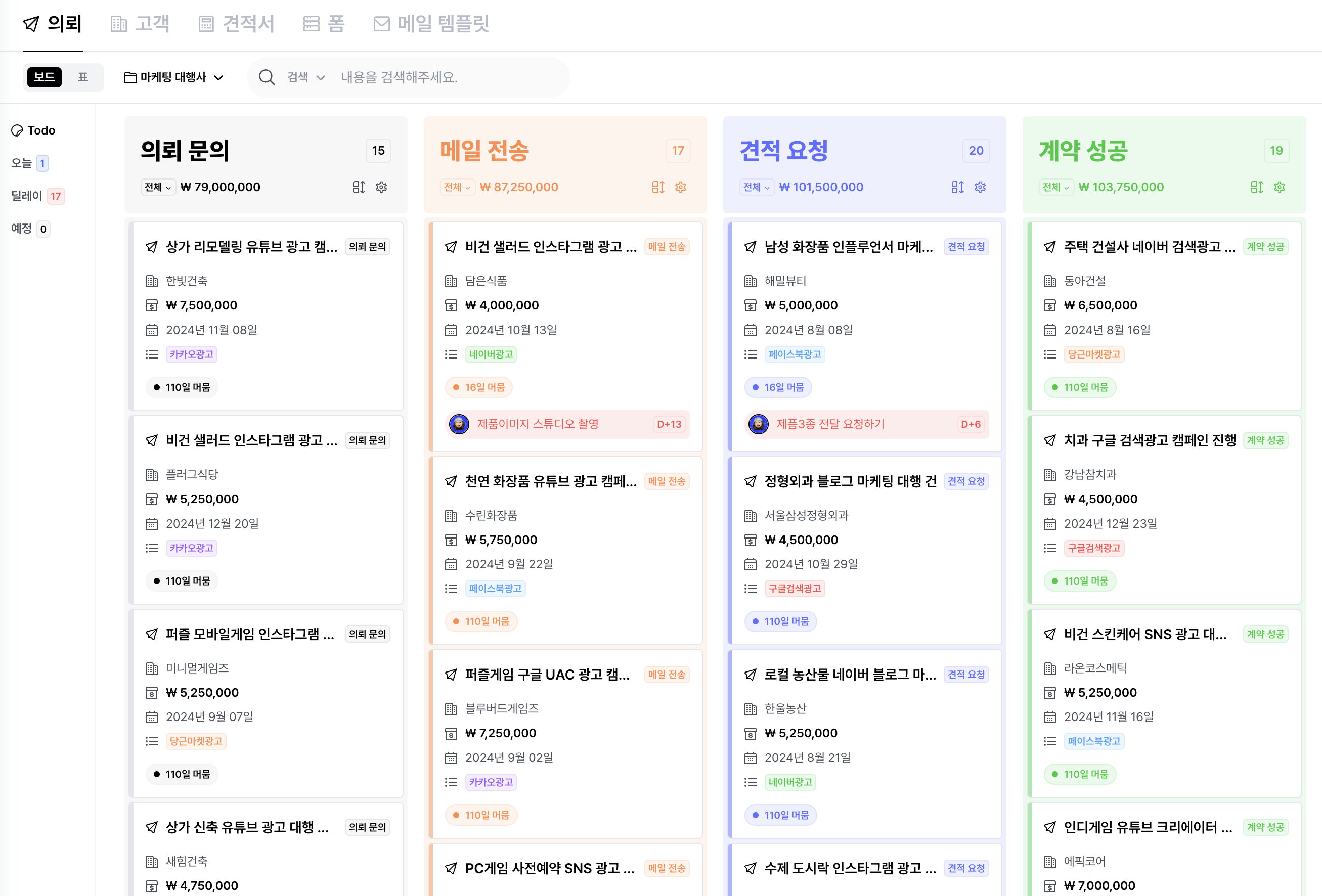The image size is (1322, 896).
Task: Open 전체 dropdown in 메일 전송 column
Action: pos(457,187)
